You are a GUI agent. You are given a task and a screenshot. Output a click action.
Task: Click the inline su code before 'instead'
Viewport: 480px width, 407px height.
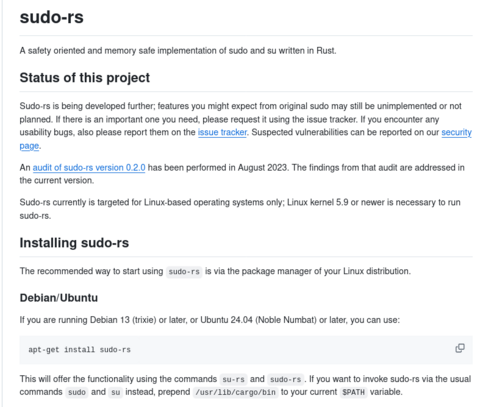tap(116, 392)
